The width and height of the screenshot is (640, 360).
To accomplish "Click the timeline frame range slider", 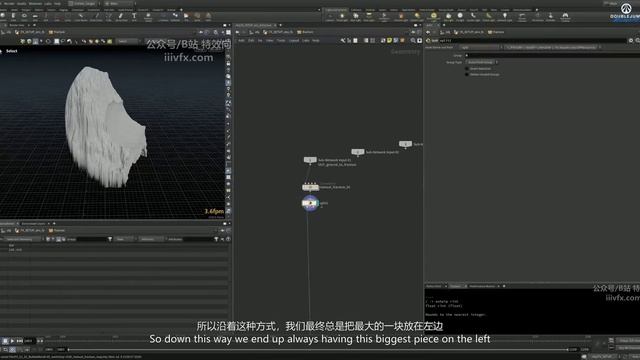I will point(317,349).
